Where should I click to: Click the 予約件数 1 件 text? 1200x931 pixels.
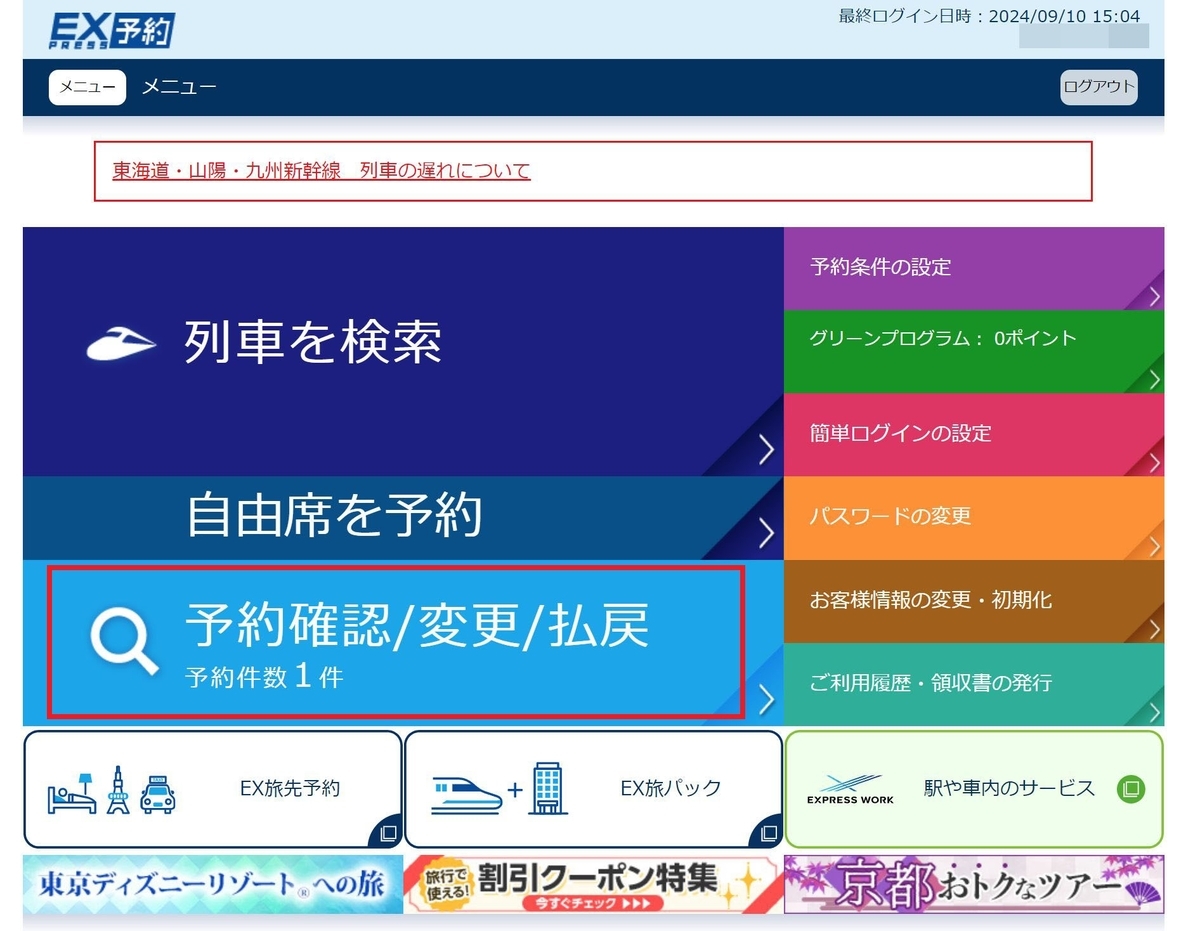pos(264,677)
